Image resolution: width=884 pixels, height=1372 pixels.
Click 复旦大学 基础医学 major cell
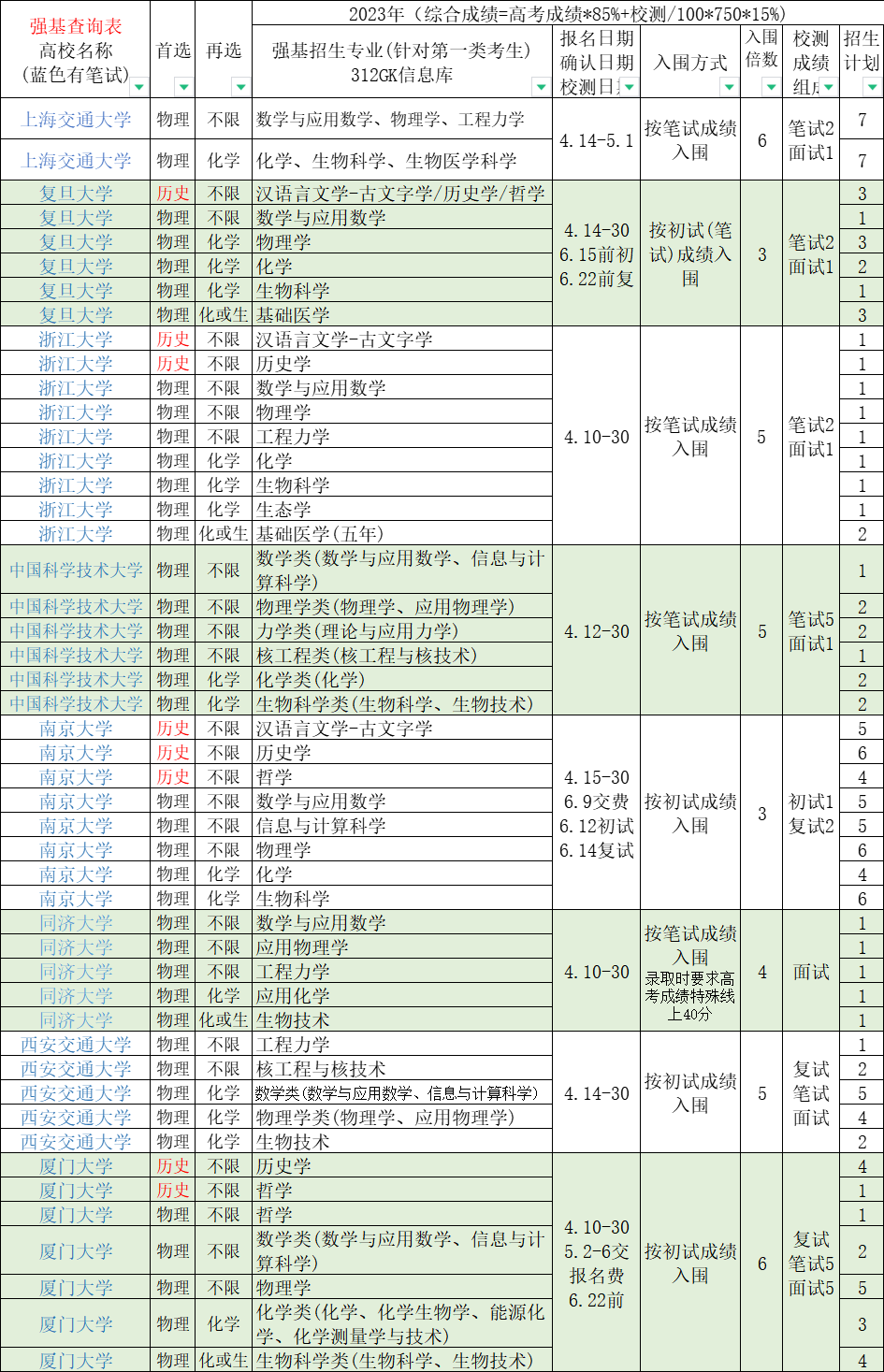[402, 314]
